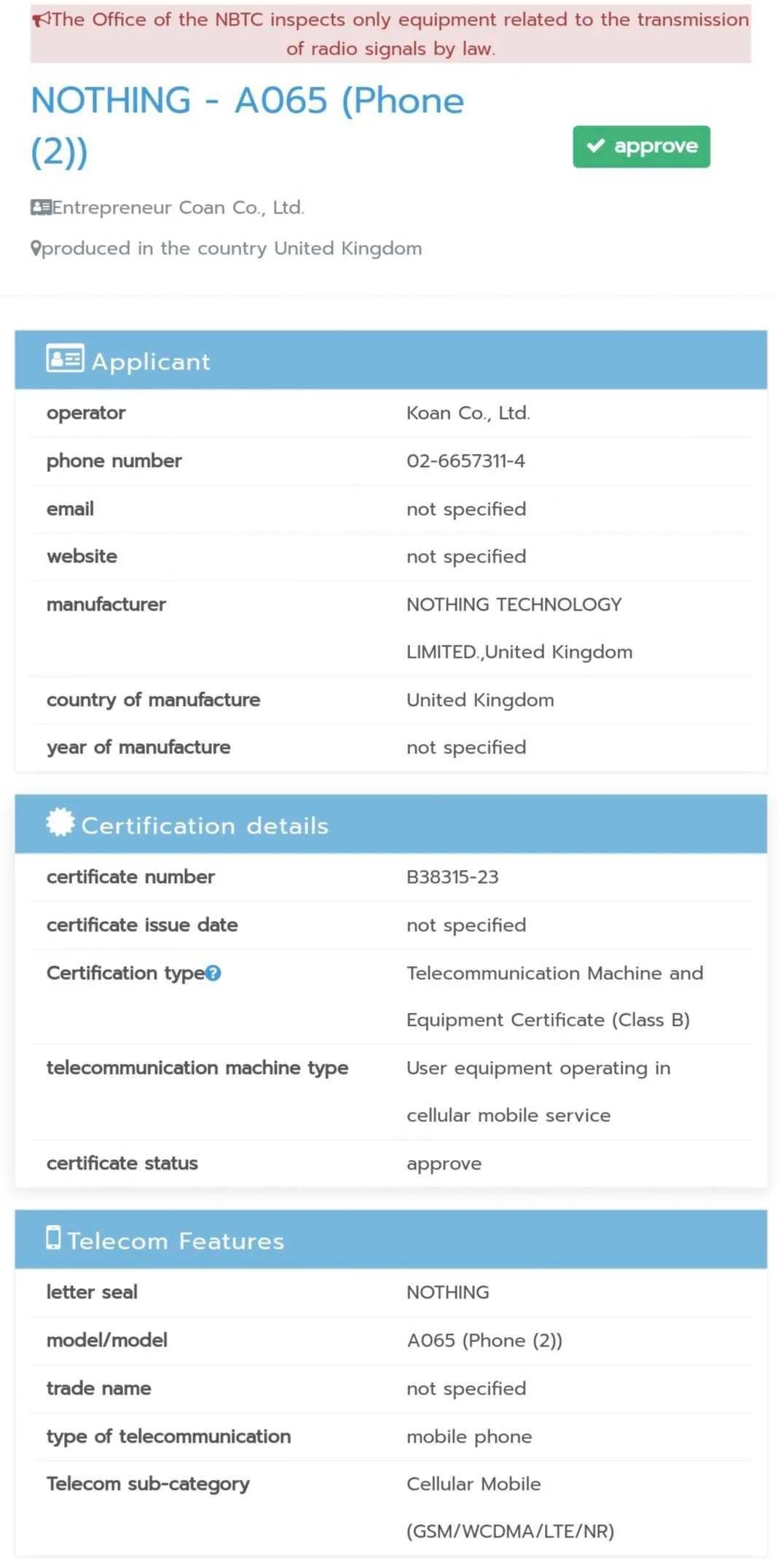The image size is (778, 1568).
Task: Click the entrepreneur ID card icon
Action: point(40,208)
